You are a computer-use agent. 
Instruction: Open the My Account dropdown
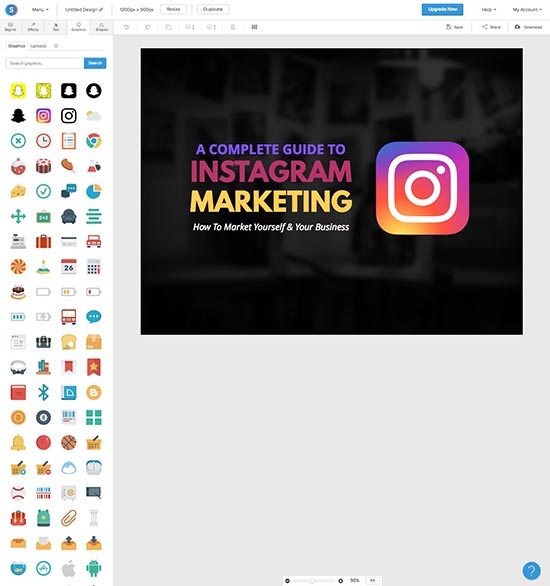point(527,9)
